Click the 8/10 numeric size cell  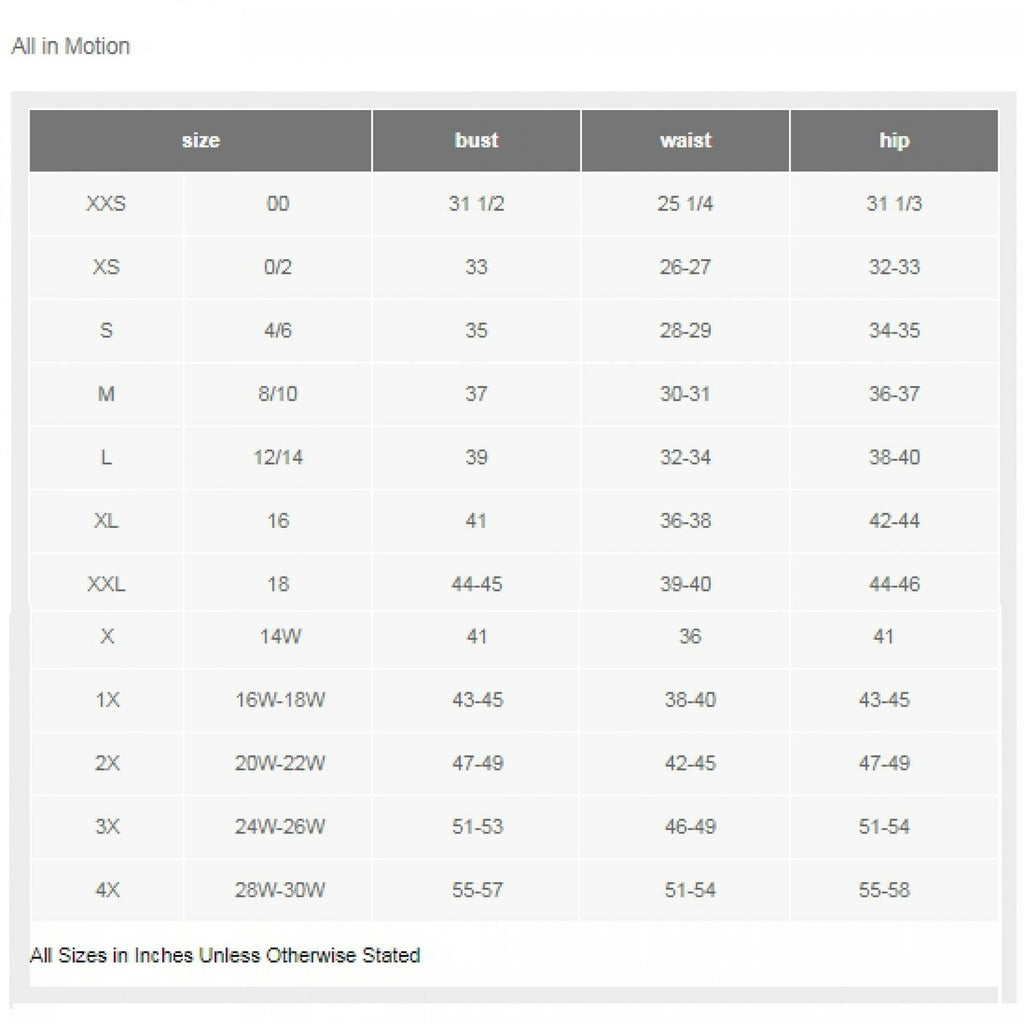tap(278, 394)
